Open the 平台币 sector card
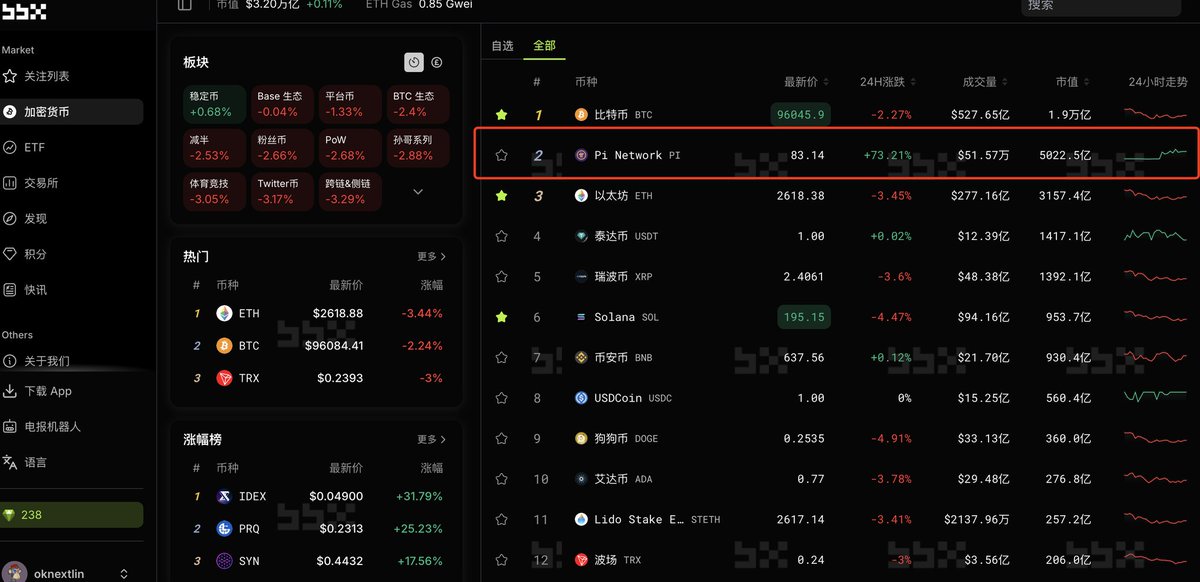Image resolution: width=1200 pixels, height=582 pixels. point(350,104)
